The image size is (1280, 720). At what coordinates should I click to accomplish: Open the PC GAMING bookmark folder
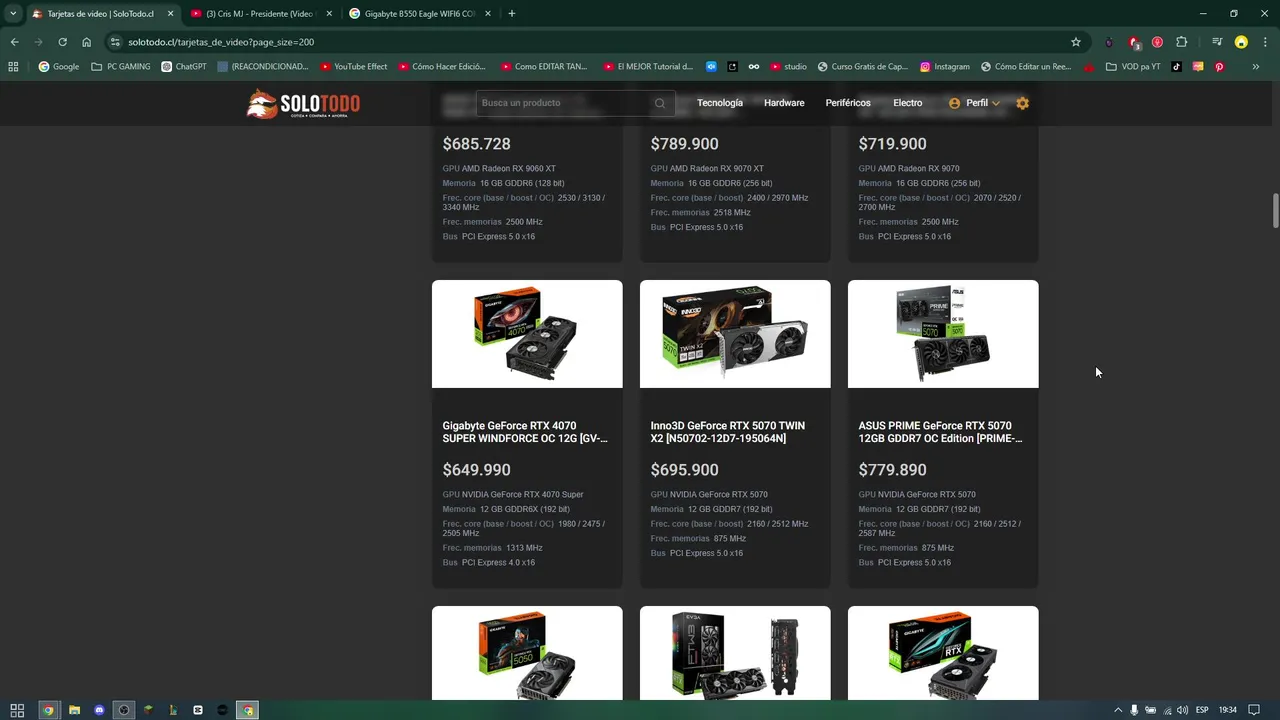[x=121, y=67]
